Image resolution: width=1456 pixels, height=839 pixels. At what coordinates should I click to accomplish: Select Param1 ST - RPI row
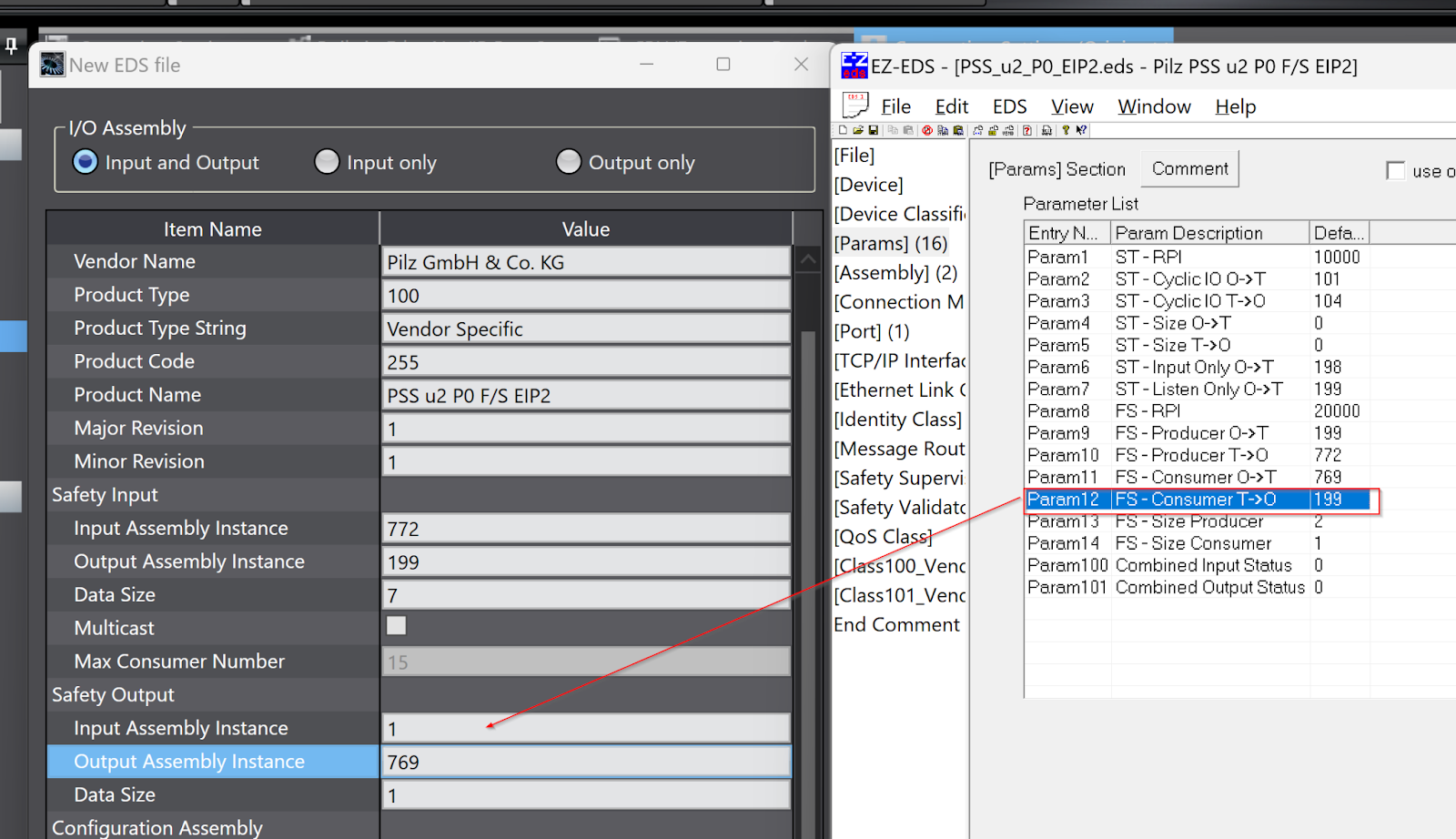1197,257
